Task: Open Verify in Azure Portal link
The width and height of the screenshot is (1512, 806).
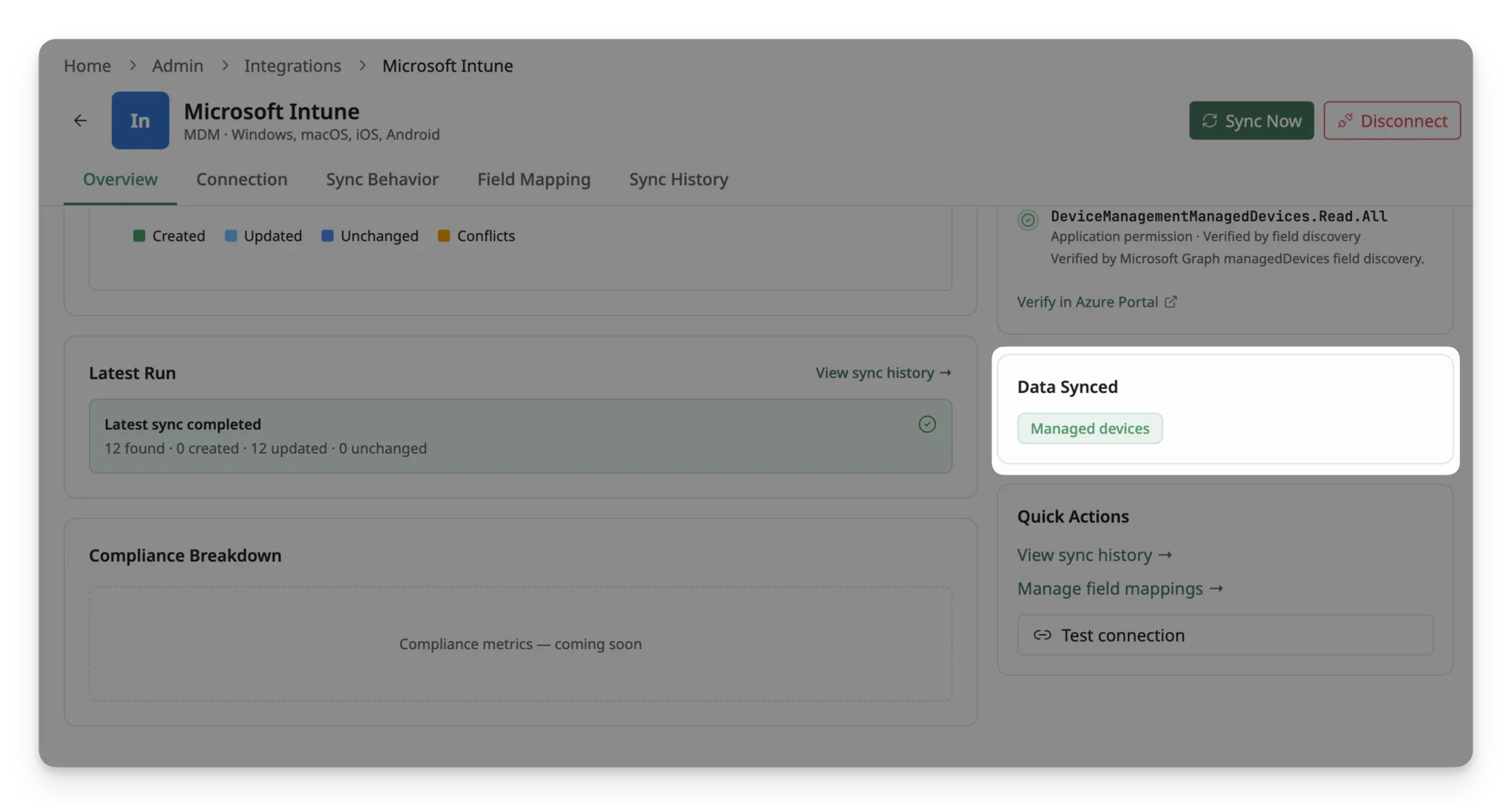Action: click(x=1097, y=302)
